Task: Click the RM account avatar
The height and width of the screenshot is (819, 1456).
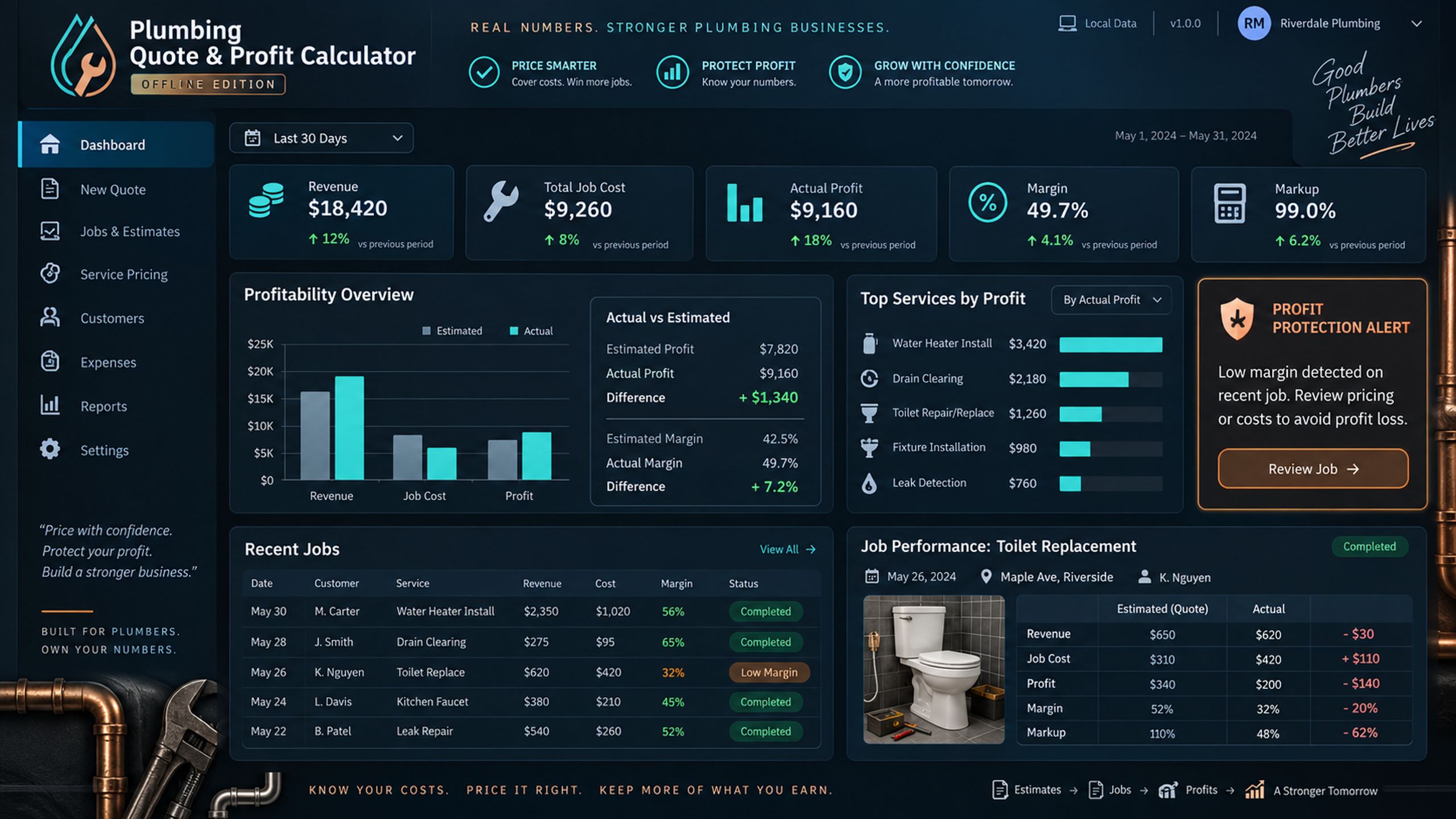Action: tap(1254, 23)
